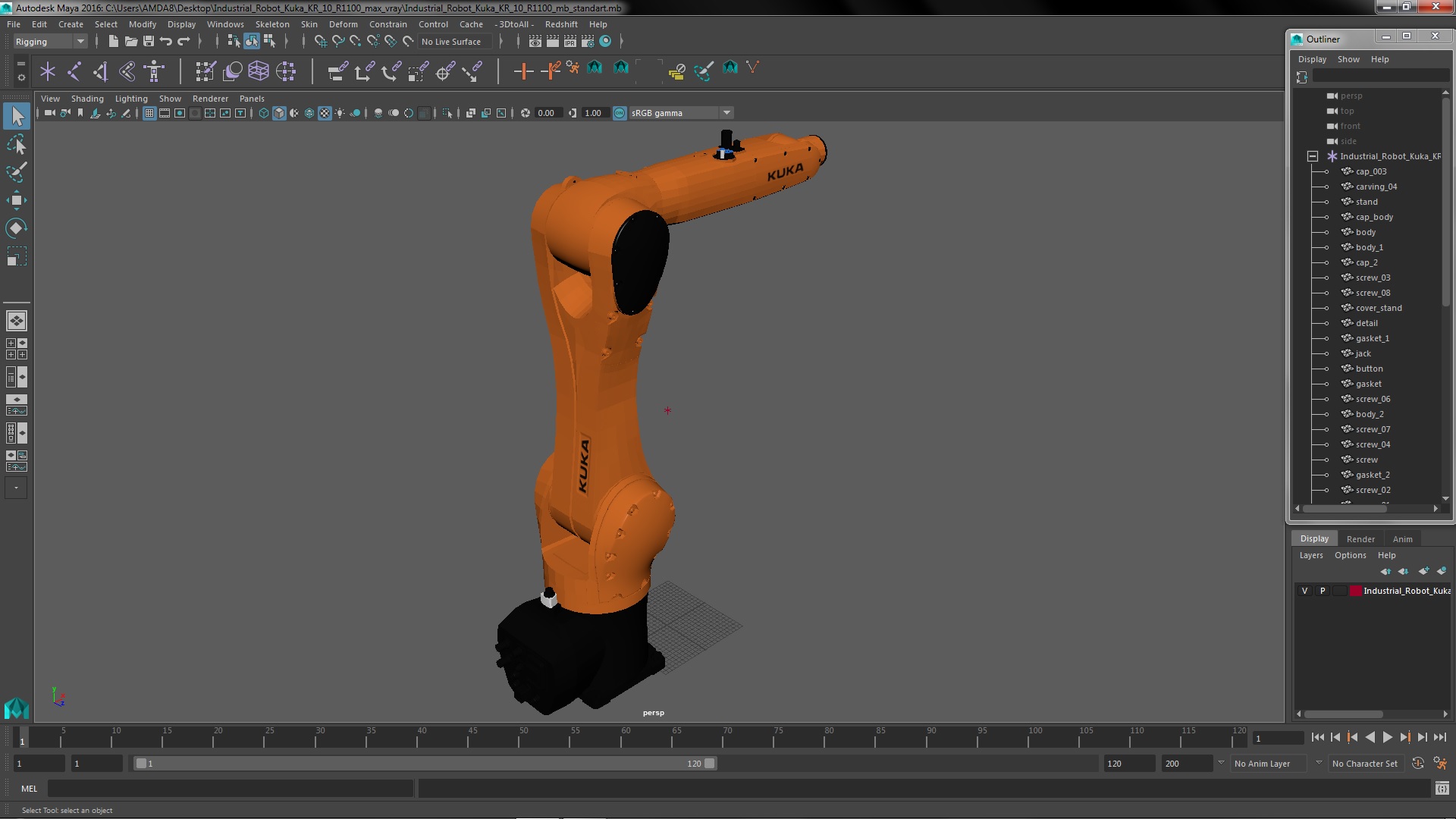Toggle Use All Lights in the viewport toolbar
Screen dimensions: 1456x819
coord(340,113)
